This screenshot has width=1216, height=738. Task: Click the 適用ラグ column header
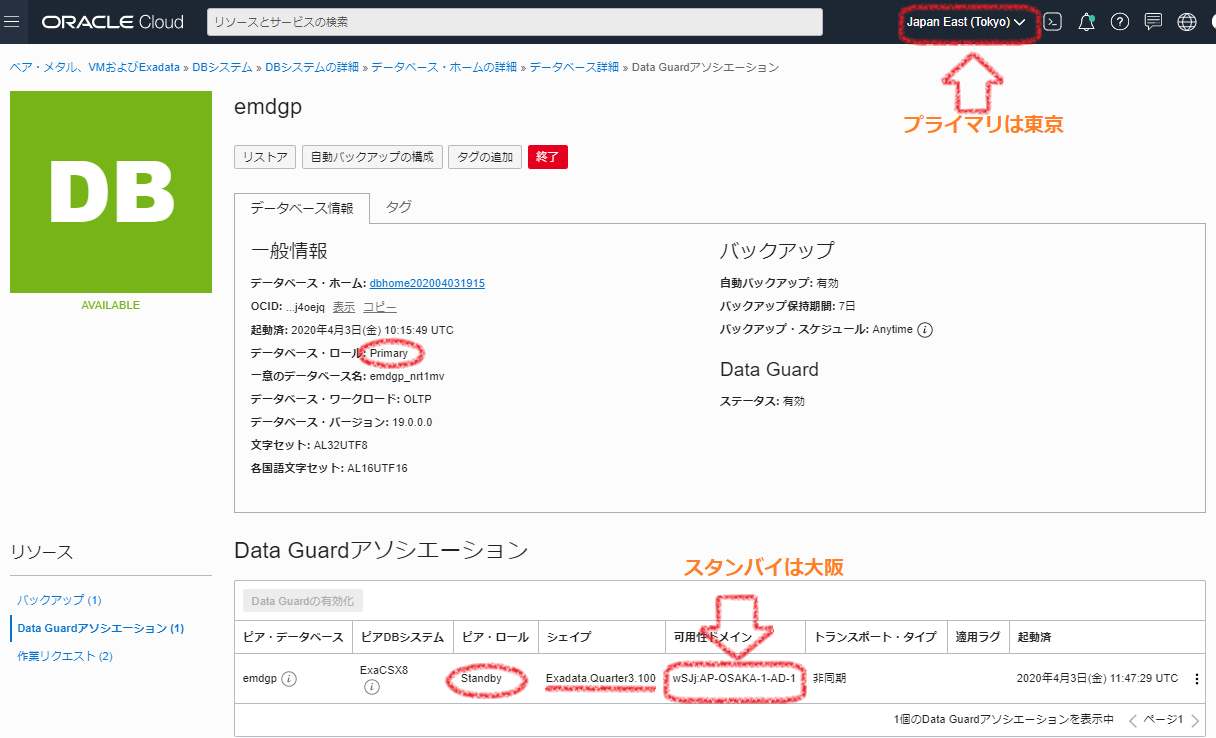point(977,637)
